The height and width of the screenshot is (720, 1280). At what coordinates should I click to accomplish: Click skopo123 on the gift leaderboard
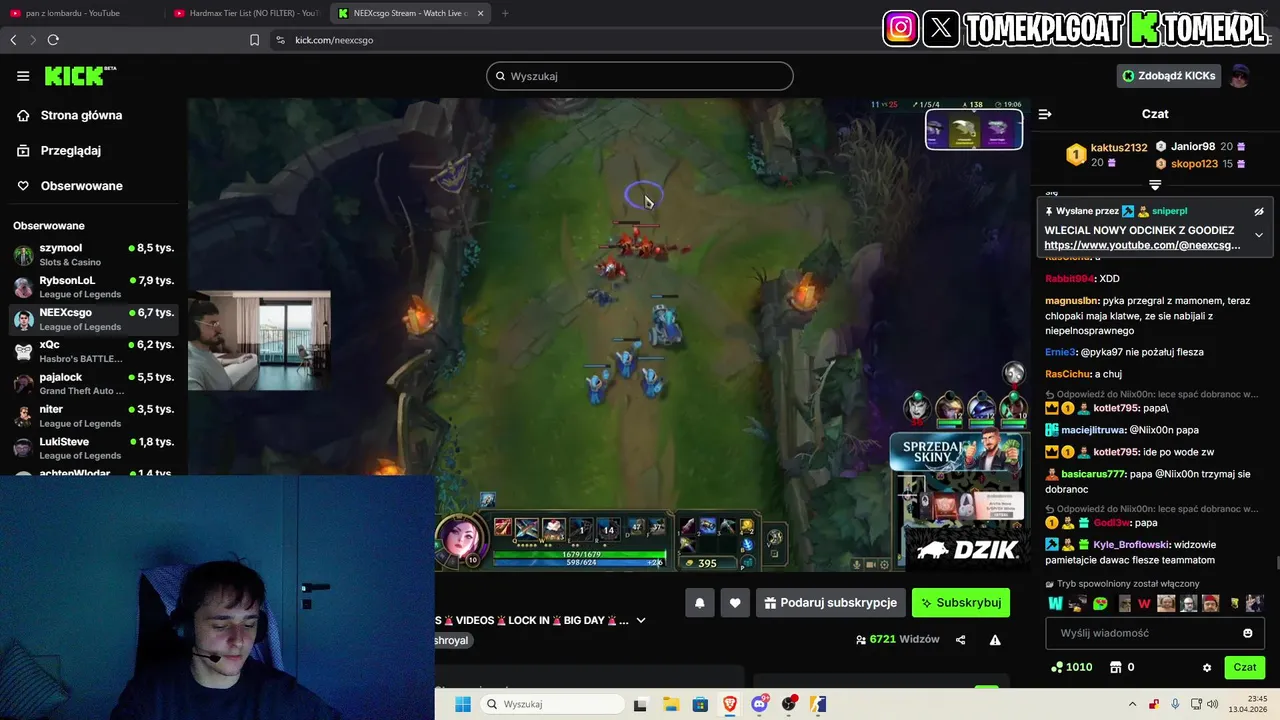click(1194, 164)
